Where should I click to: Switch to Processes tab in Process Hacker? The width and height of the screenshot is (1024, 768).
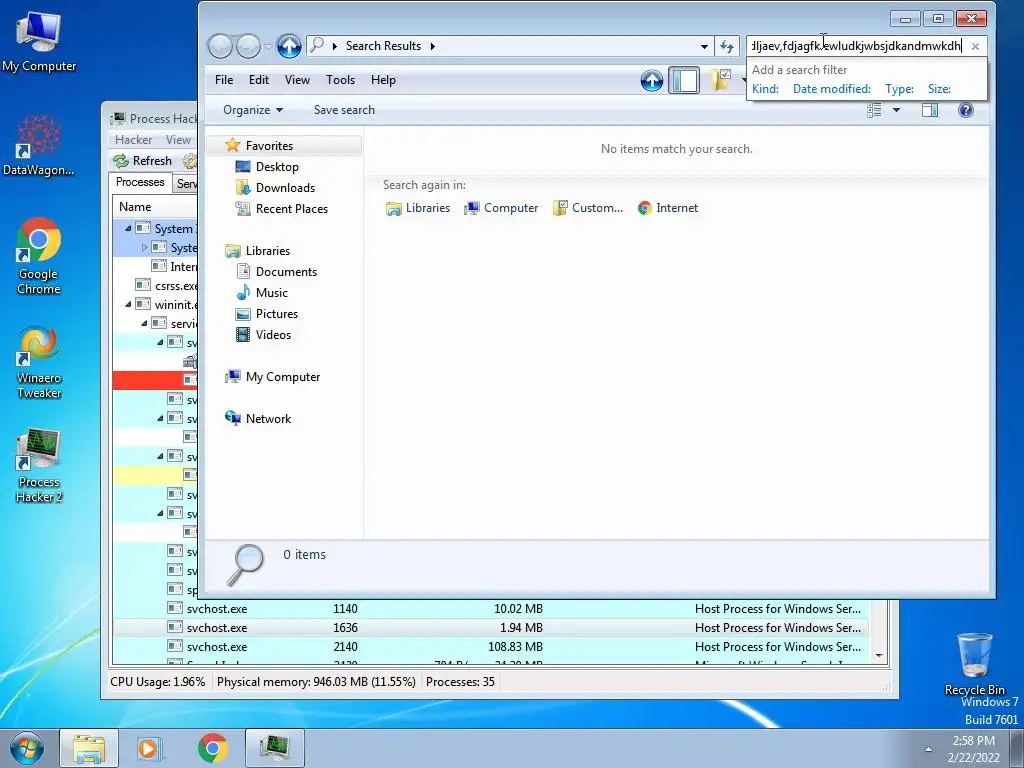[x=140, y=182]
